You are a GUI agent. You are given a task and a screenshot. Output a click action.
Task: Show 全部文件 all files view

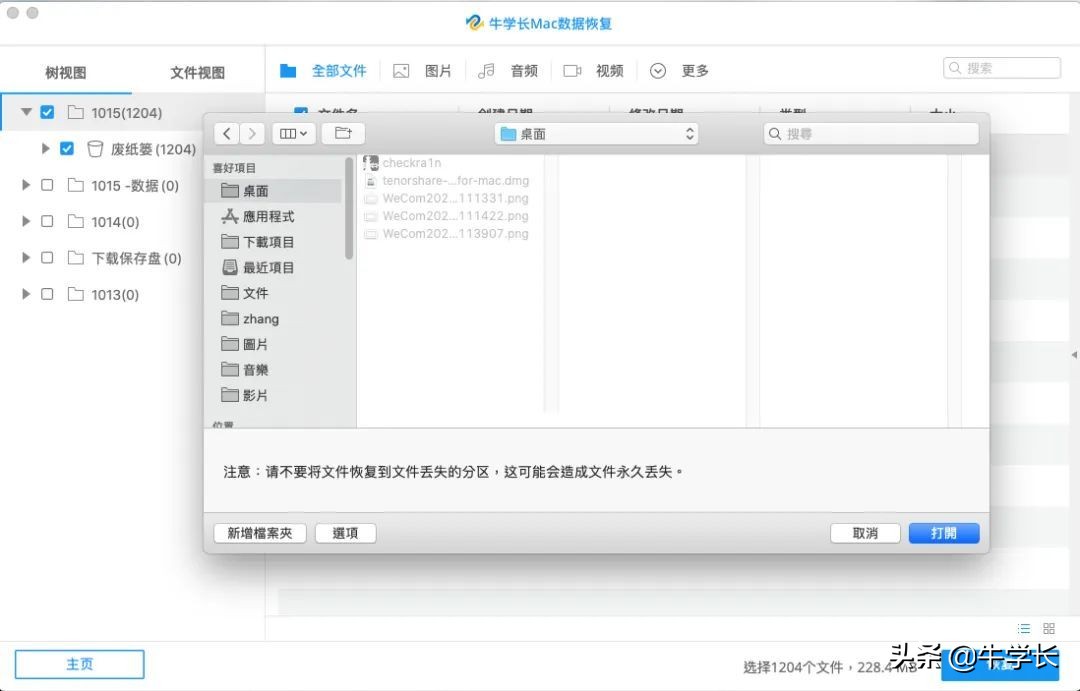click(339, 70)
